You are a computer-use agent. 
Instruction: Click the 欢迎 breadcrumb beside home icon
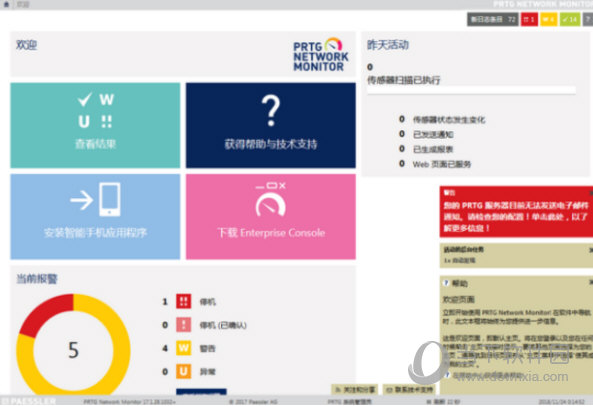pyautogui.click(x=23, y=5)
